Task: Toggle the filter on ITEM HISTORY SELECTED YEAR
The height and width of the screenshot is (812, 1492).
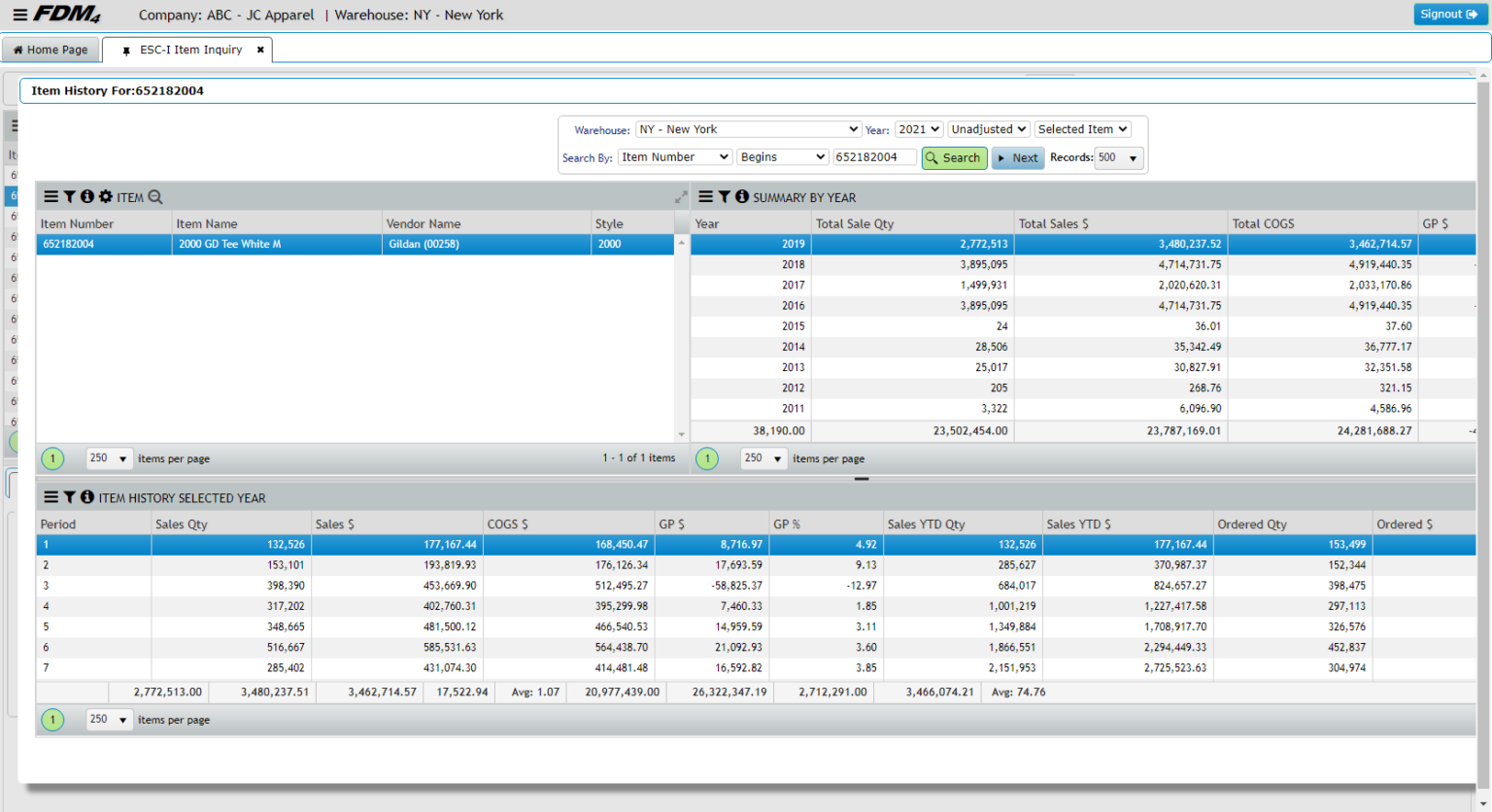Action: (69, 496)
